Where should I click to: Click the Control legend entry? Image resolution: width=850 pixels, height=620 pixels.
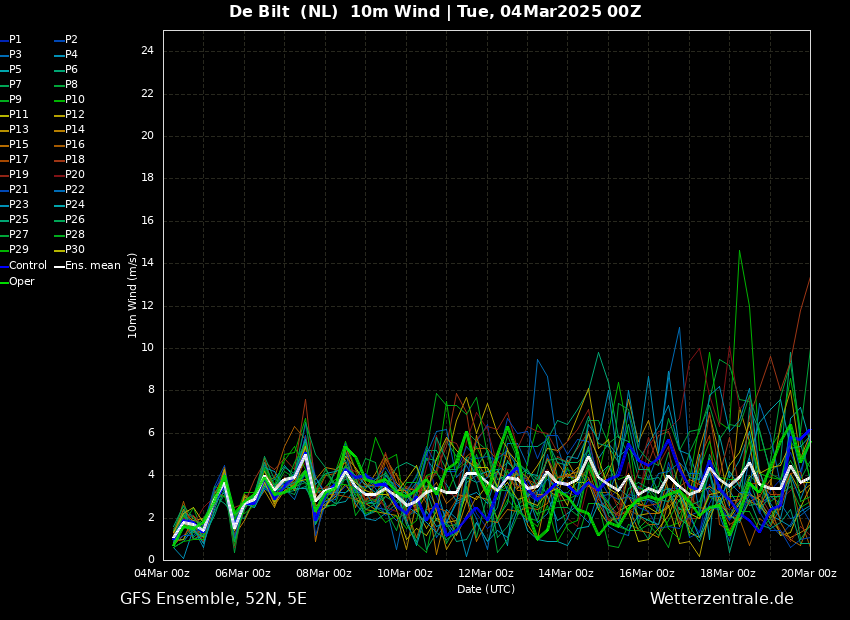23,266
